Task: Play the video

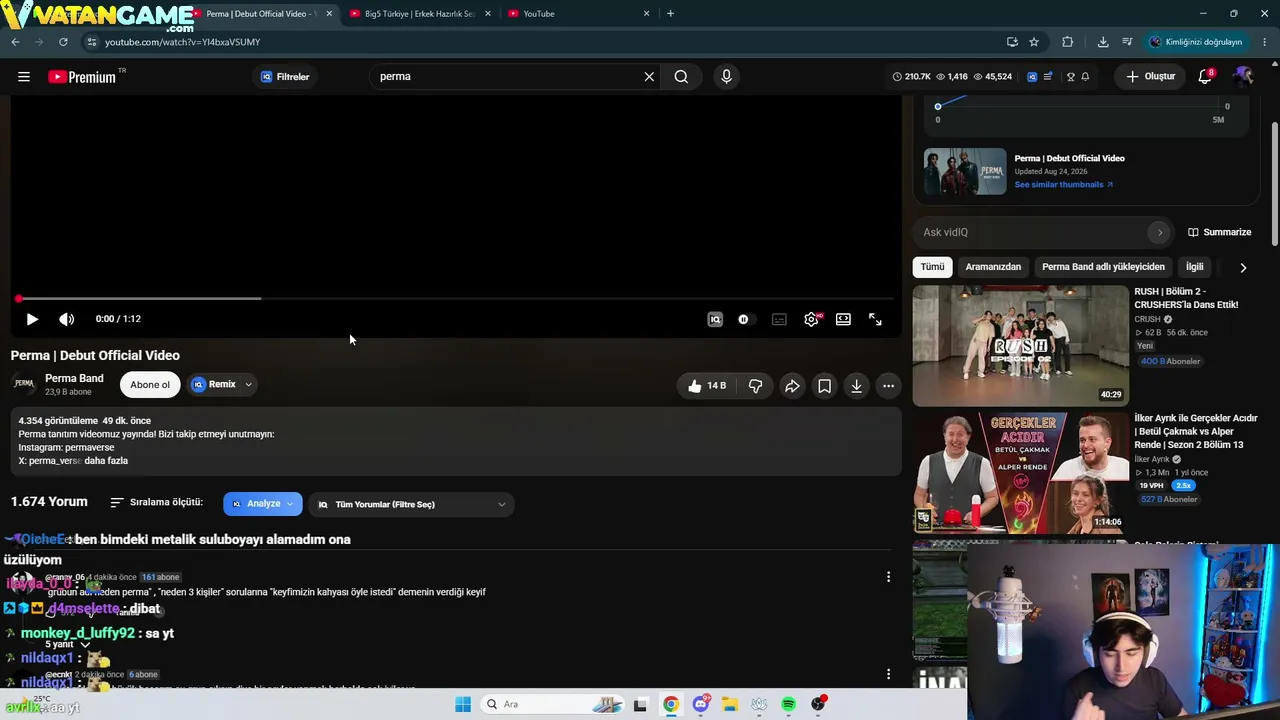Action: [32, 319]
